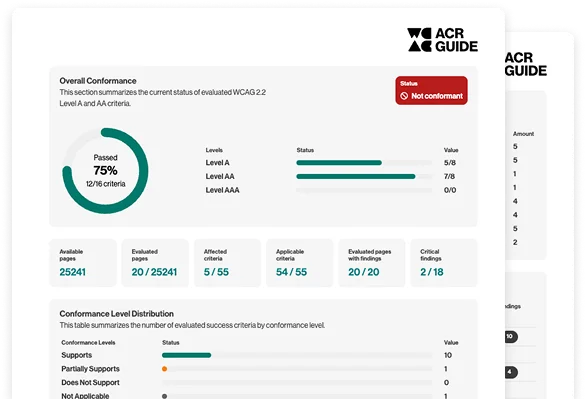Click the Level AA row label
Viewport: 586px width, 399px height.
click(220, 176)
